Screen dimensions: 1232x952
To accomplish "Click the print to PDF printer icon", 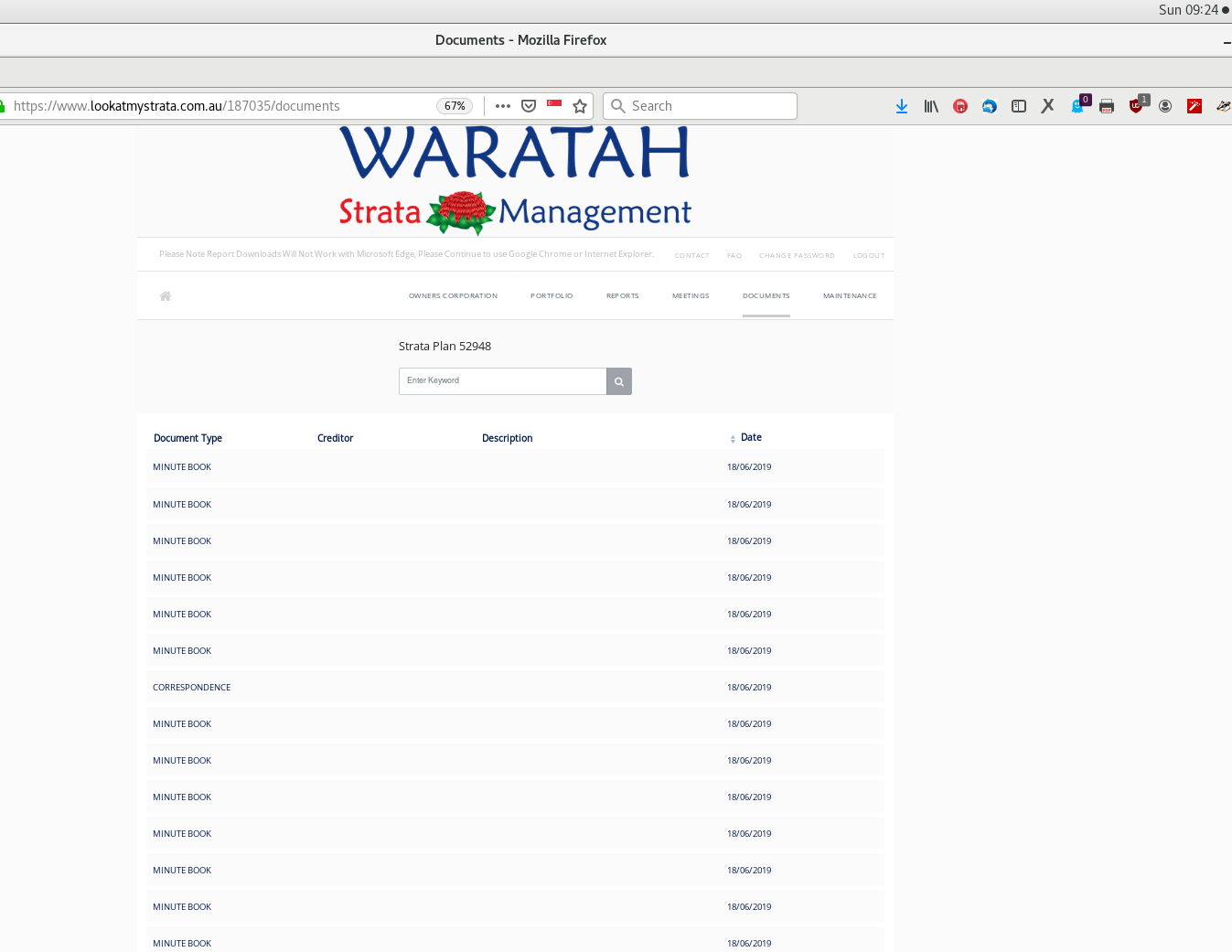I will pos(1107,106).
